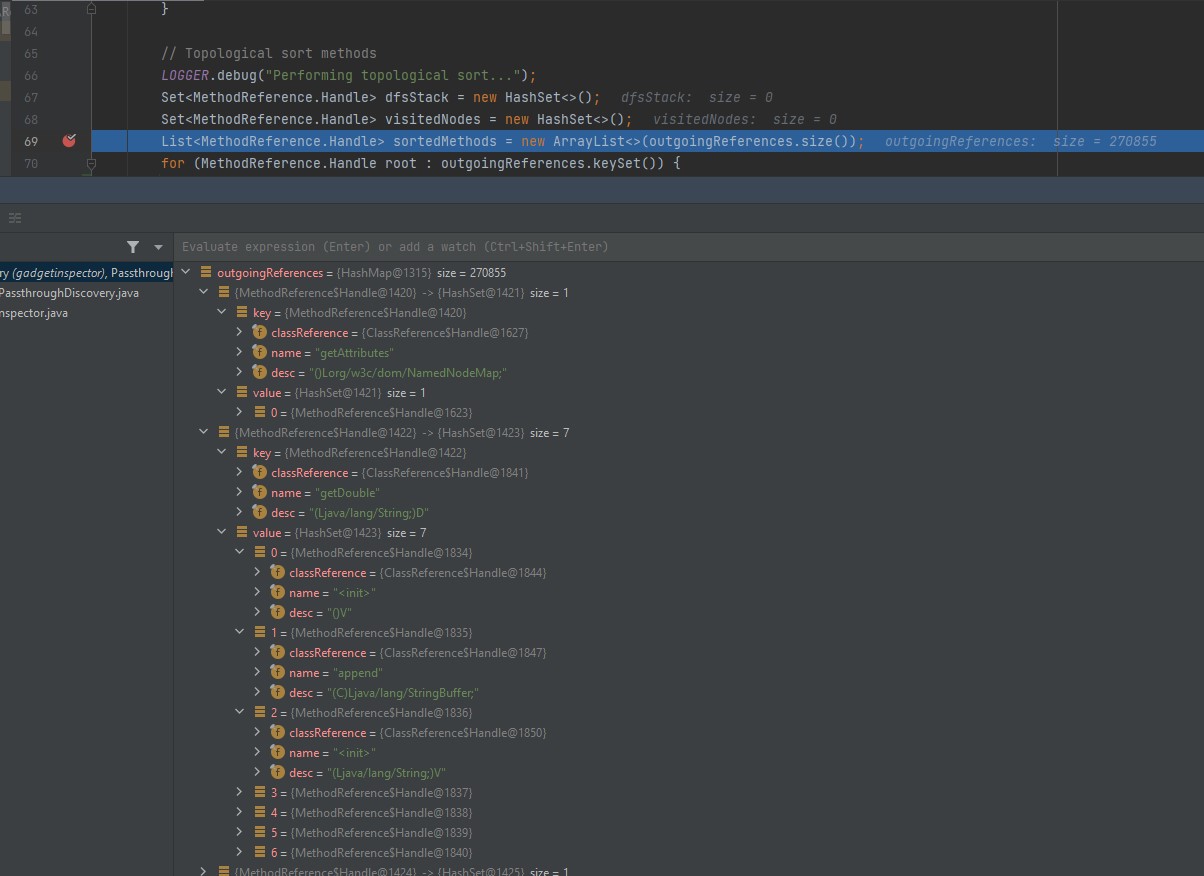The height and width of the screenshot is (876, 1204).
Task: Click the object icon of 6 = MethodReference$Handle@1840
Action: point(260,852)
